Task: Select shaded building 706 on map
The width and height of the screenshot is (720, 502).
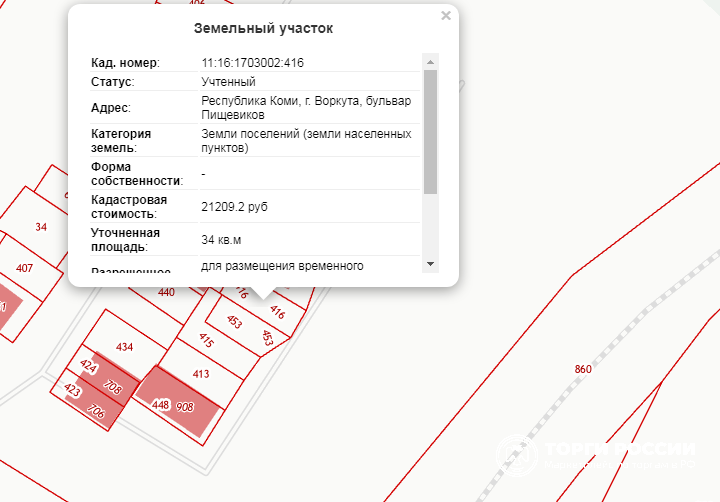Action: tap(96, 410)
